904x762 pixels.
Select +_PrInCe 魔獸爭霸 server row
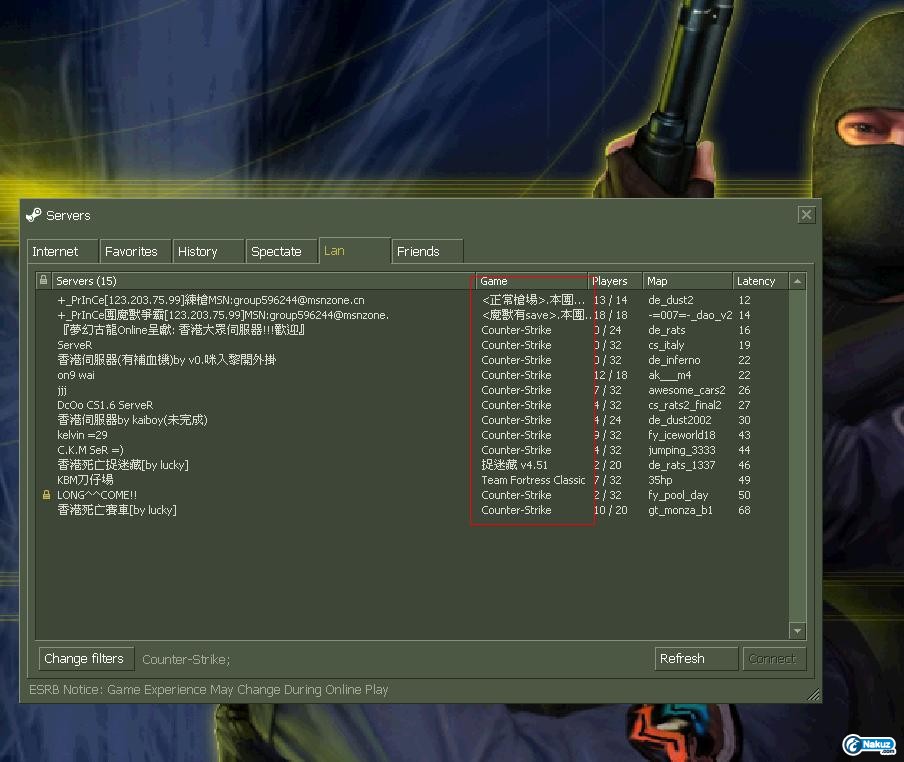[223, 315]
